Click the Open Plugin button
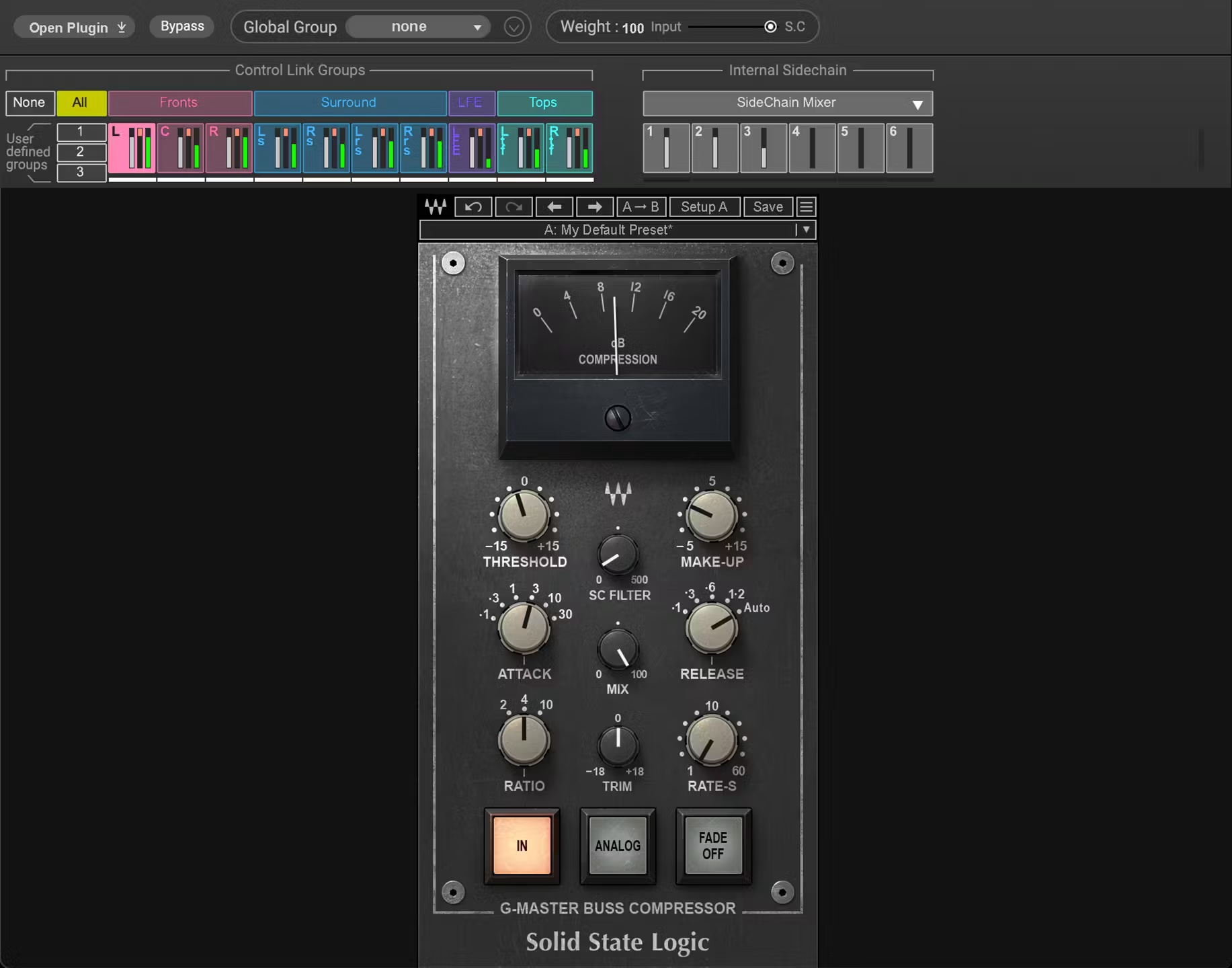This screenshot has width=1232, height=968. pyautogui.click(x=74, y=27)
